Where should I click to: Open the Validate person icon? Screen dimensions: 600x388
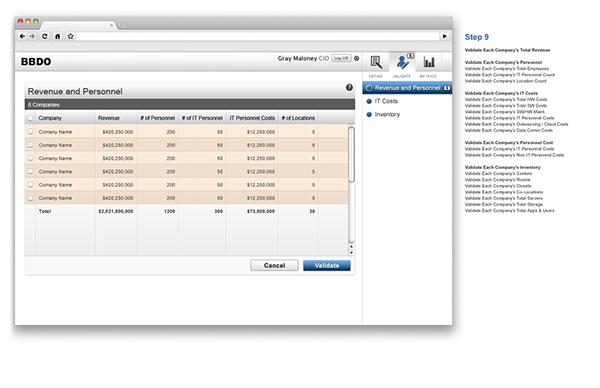(402, 62)
